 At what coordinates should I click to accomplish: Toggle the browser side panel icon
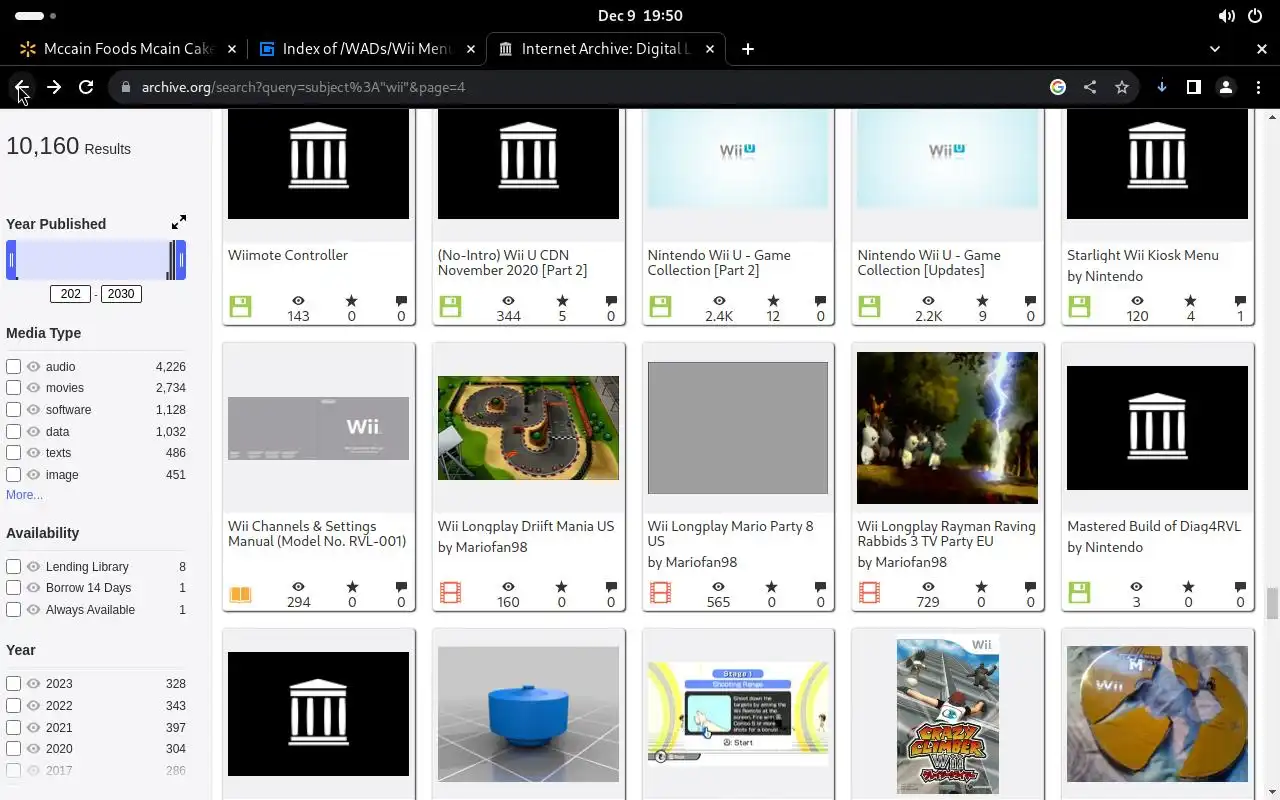pos(1194,87)
